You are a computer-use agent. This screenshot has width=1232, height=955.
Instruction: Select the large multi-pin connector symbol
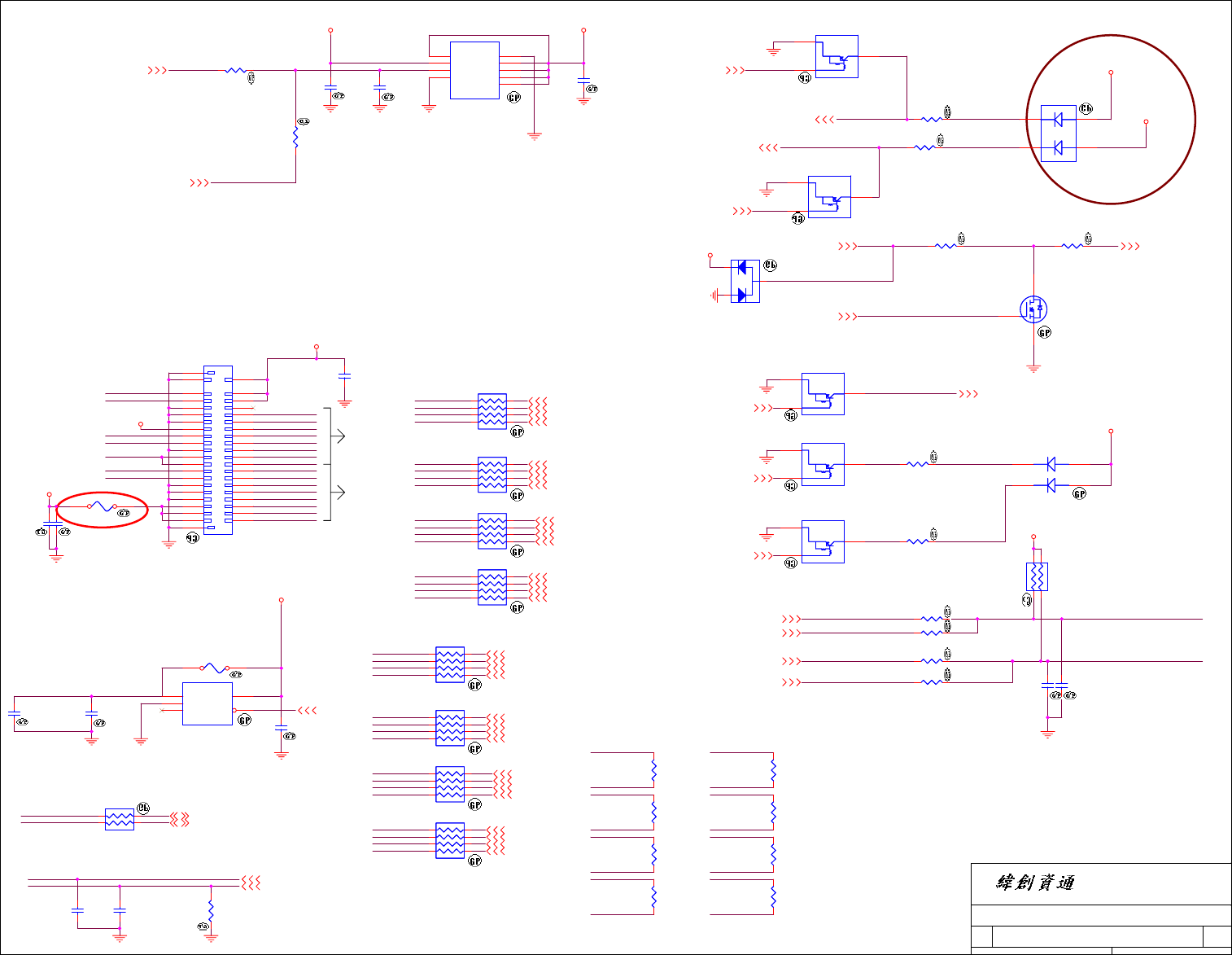(x=218, y=450)
